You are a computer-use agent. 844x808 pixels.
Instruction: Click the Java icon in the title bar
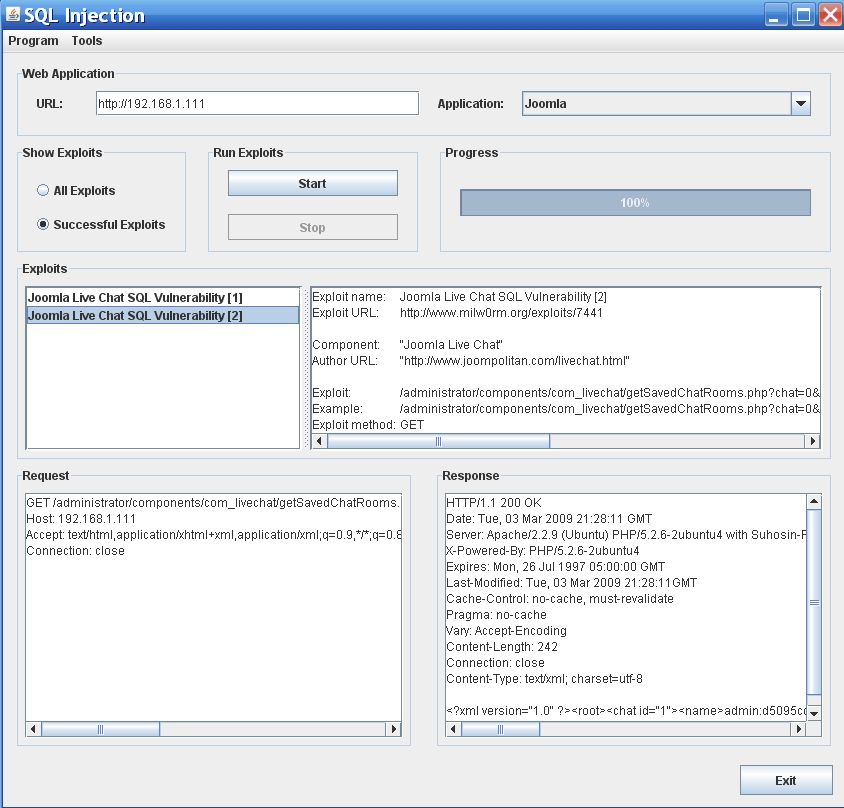click(12, 15)
